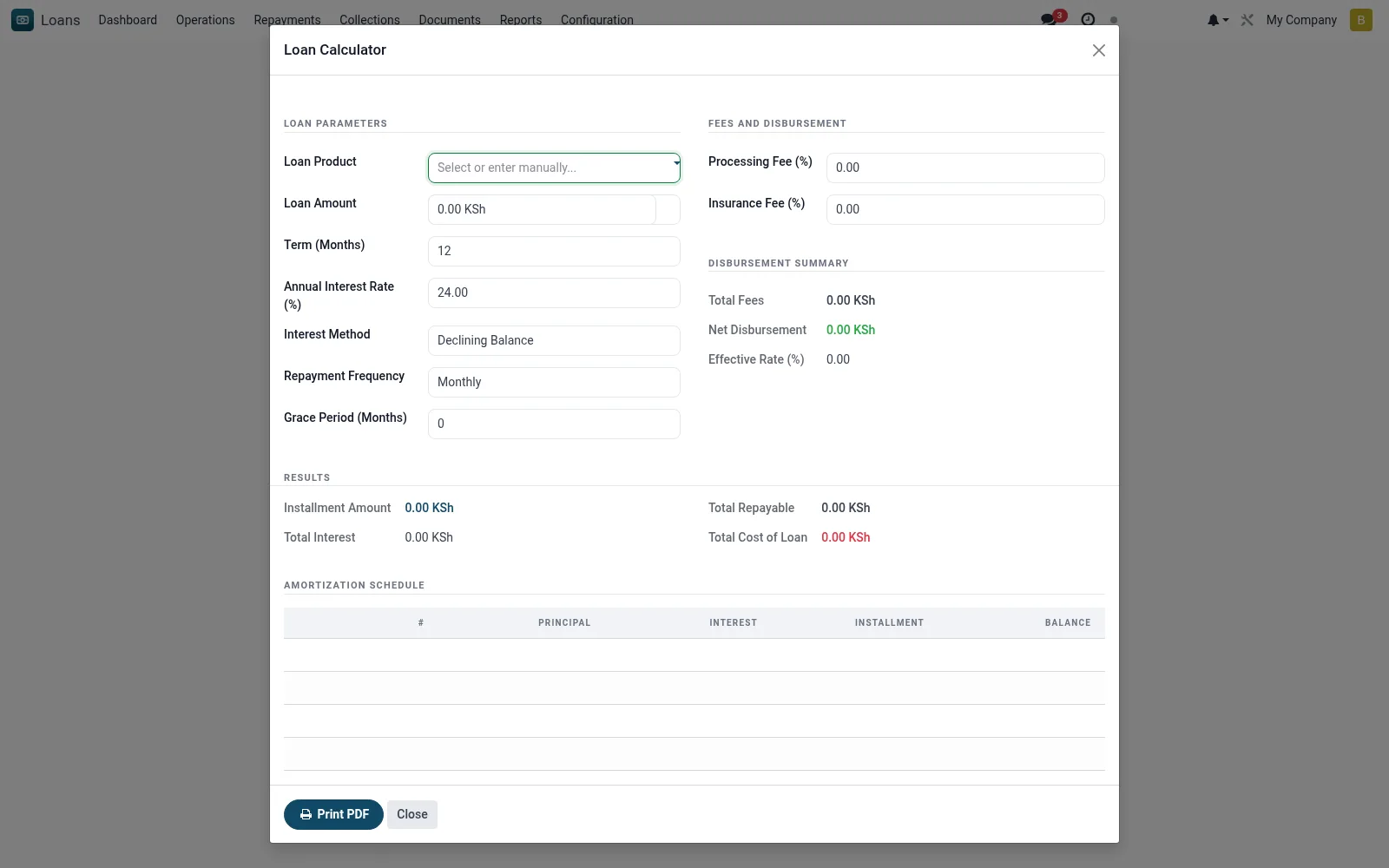Click the Effective Rate (%) value
Image resolution: width=1389 pixels, height=868 pixels.
[x=838, y=359]
